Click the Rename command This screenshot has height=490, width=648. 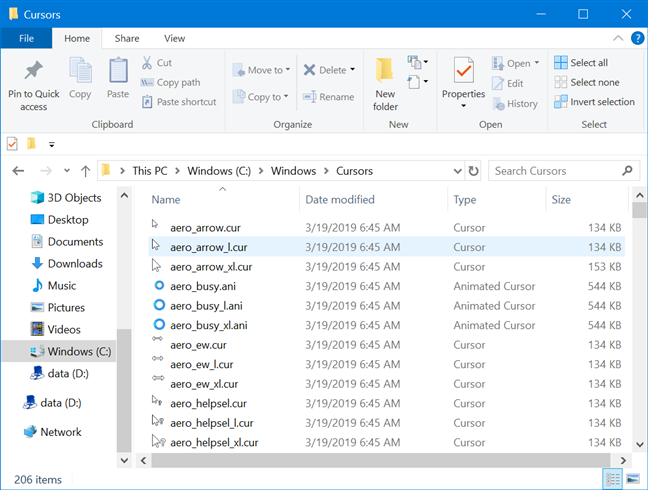pyautogui.click(x=329, y=97)
